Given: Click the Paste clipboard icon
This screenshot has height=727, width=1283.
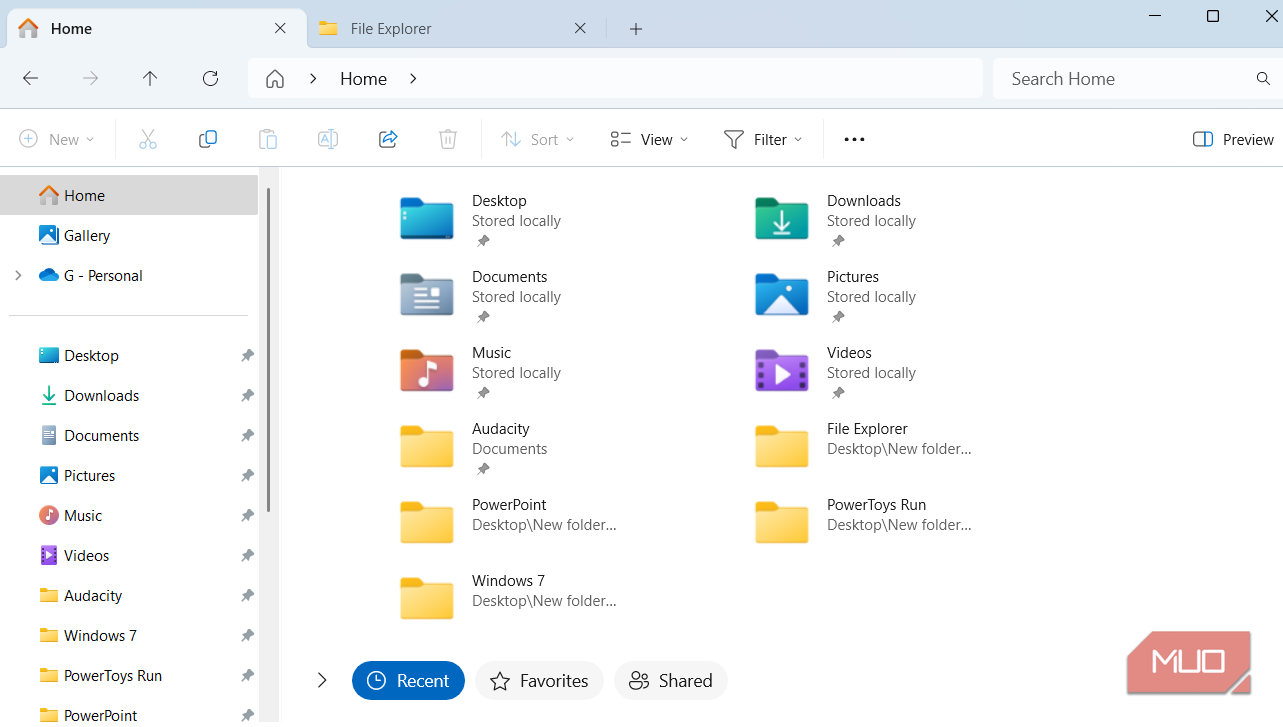Looking at the screenshot, I should [x=268, y=139].
